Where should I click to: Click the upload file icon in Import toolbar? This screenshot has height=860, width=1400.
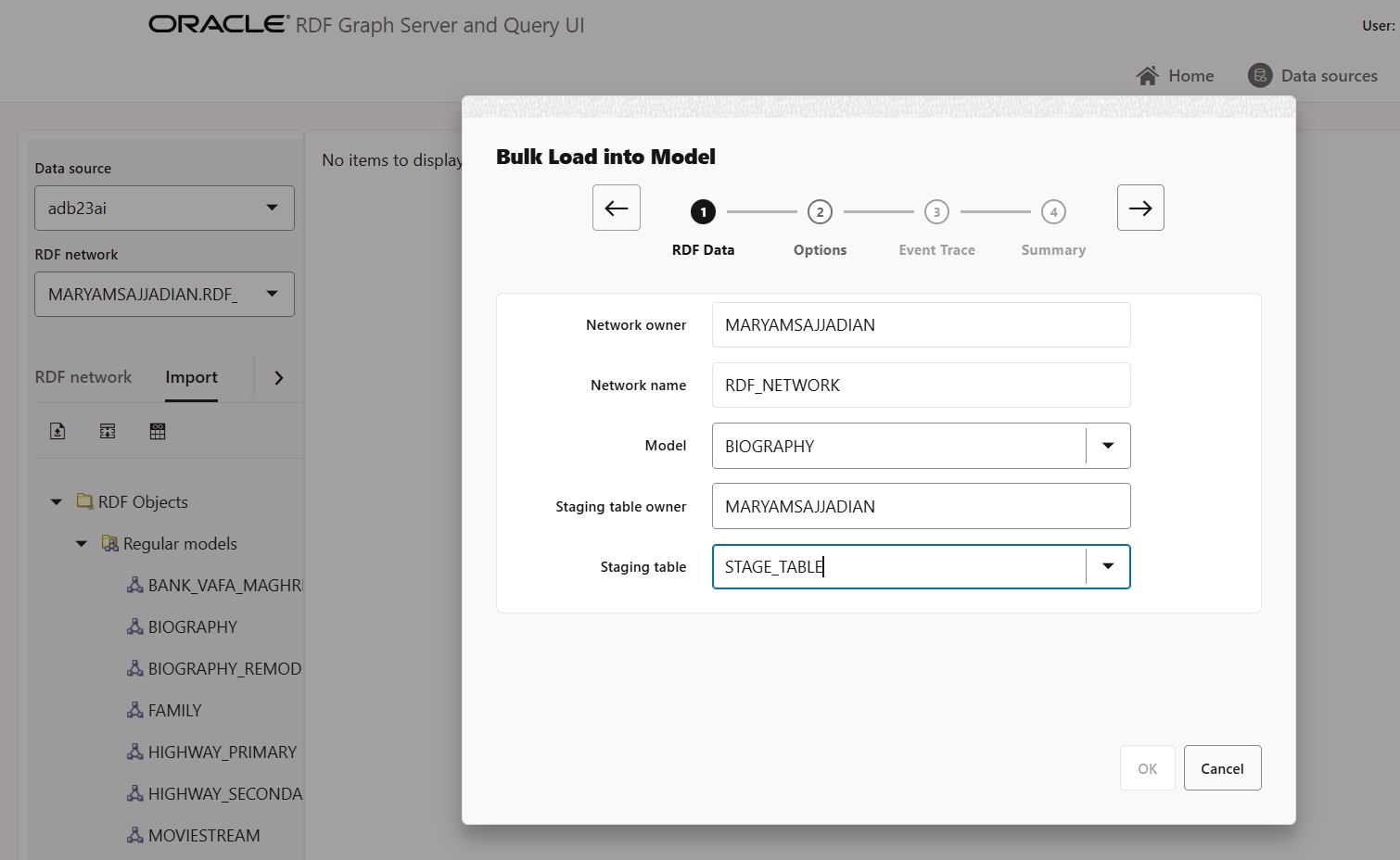click(57, 431)
